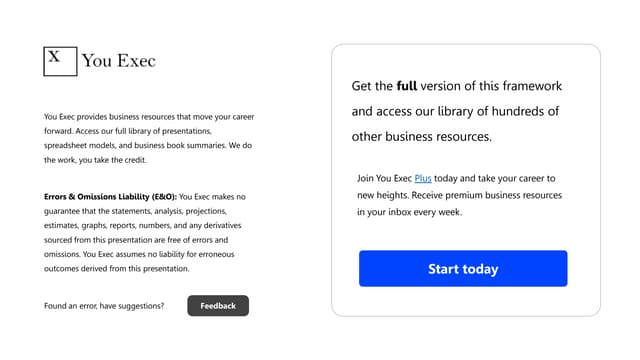Click the blue Start today button
640x360 pixels.
click(x=463, y=269)
